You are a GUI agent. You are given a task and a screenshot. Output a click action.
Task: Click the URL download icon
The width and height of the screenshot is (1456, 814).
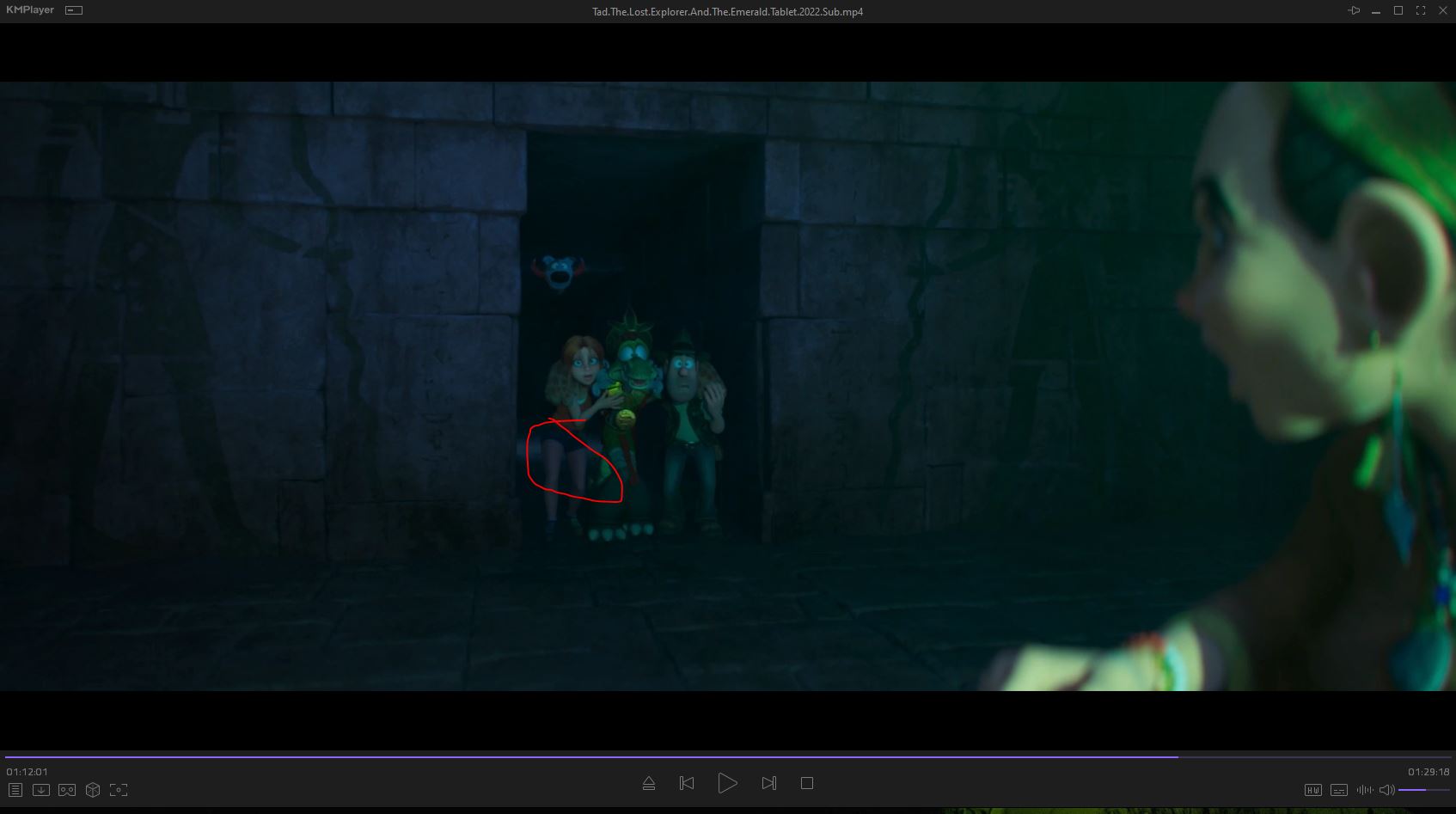click(41, 789)
